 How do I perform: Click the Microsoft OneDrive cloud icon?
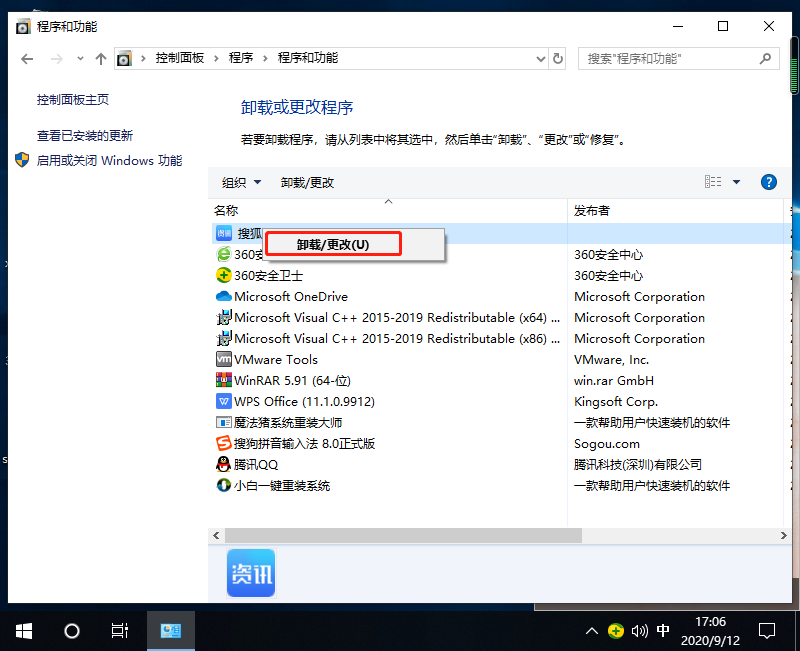click(x=225, y=296)
